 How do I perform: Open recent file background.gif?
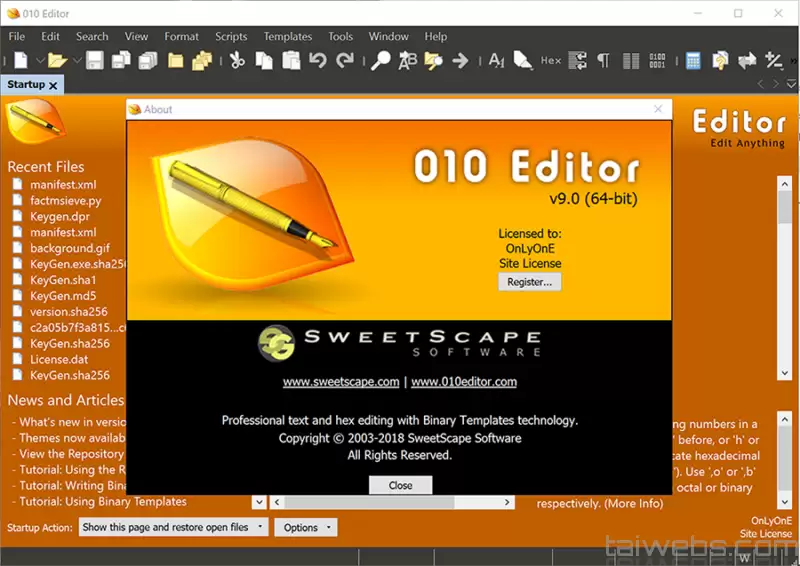pyautogui.click(x=70, y=248)
